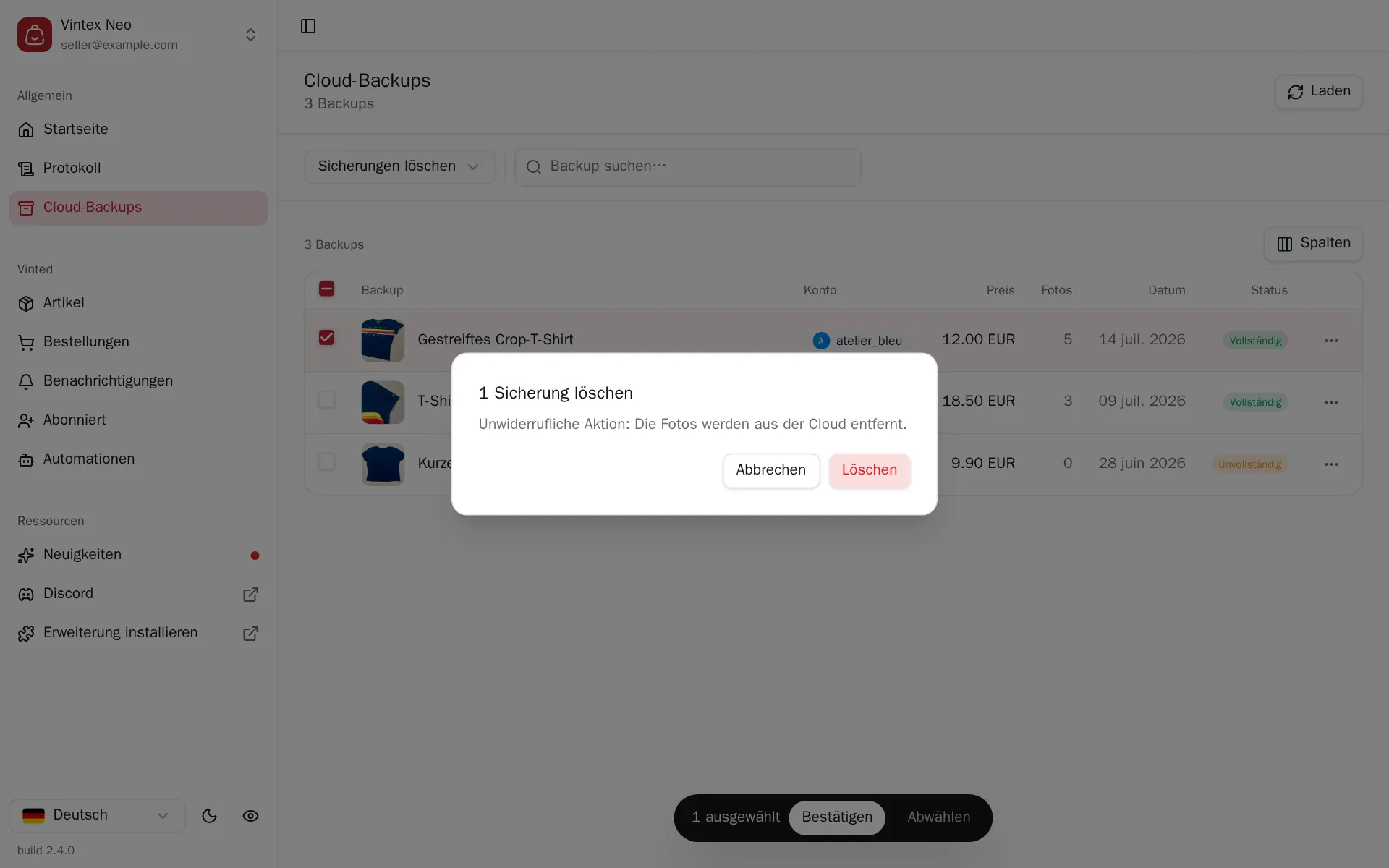This screenshot has width=1389, height=868.
Task: Click the Benachrichtigungen bell icon
Action: [x=26, y=382]
